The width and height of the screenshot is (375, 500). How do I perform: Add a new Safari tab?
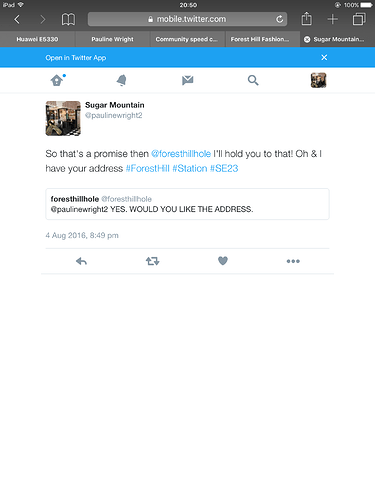coord(332,19)
